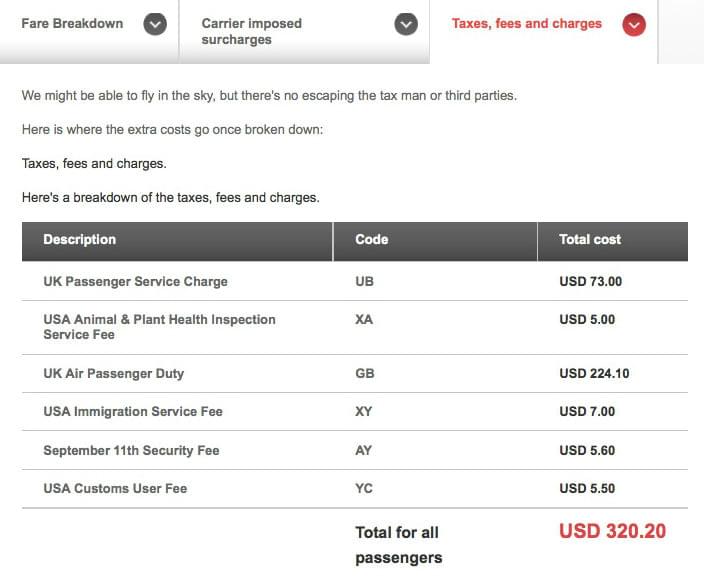Click the Total cost column header
The image size is (704, 579).
click(613, 241)
